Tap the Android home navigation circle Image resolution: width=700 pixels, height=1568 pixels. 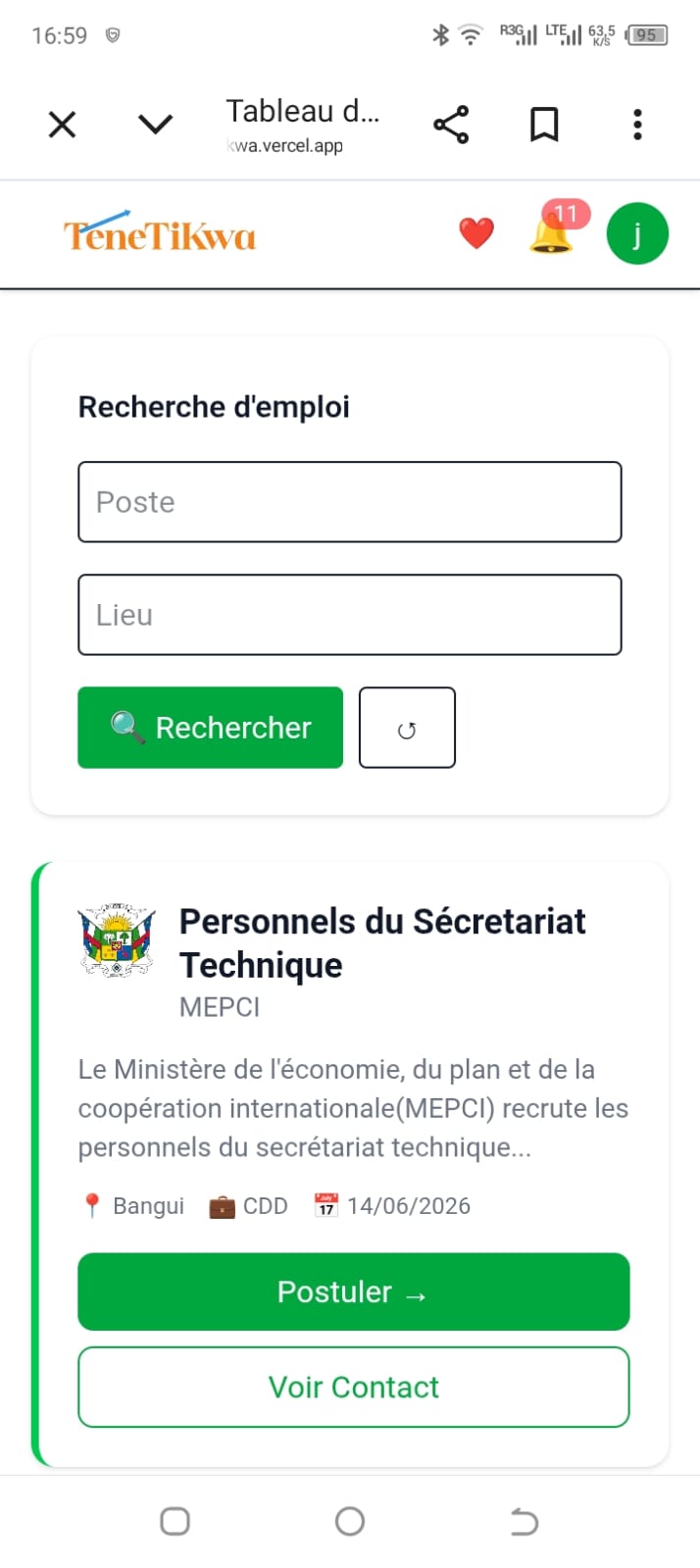click(x=350, y=1521)
